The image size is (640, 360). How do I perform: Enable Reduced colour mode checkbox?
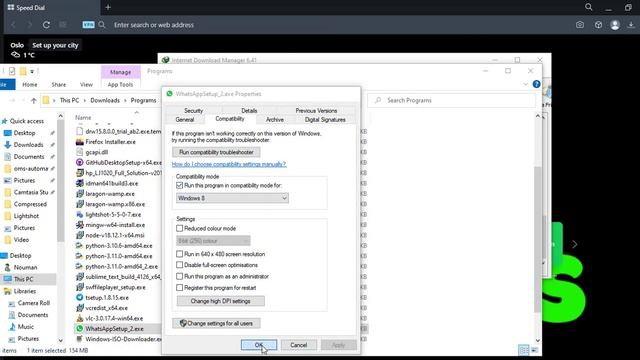[x=179, y=228]
